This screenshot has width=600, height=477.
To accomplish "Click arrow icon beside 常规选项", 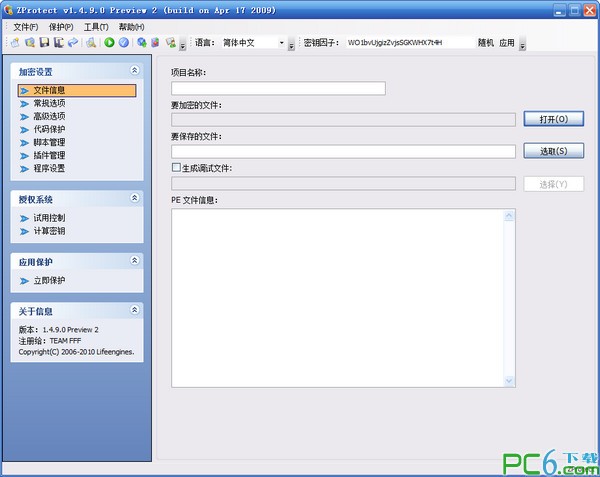I will pos(24,104).
